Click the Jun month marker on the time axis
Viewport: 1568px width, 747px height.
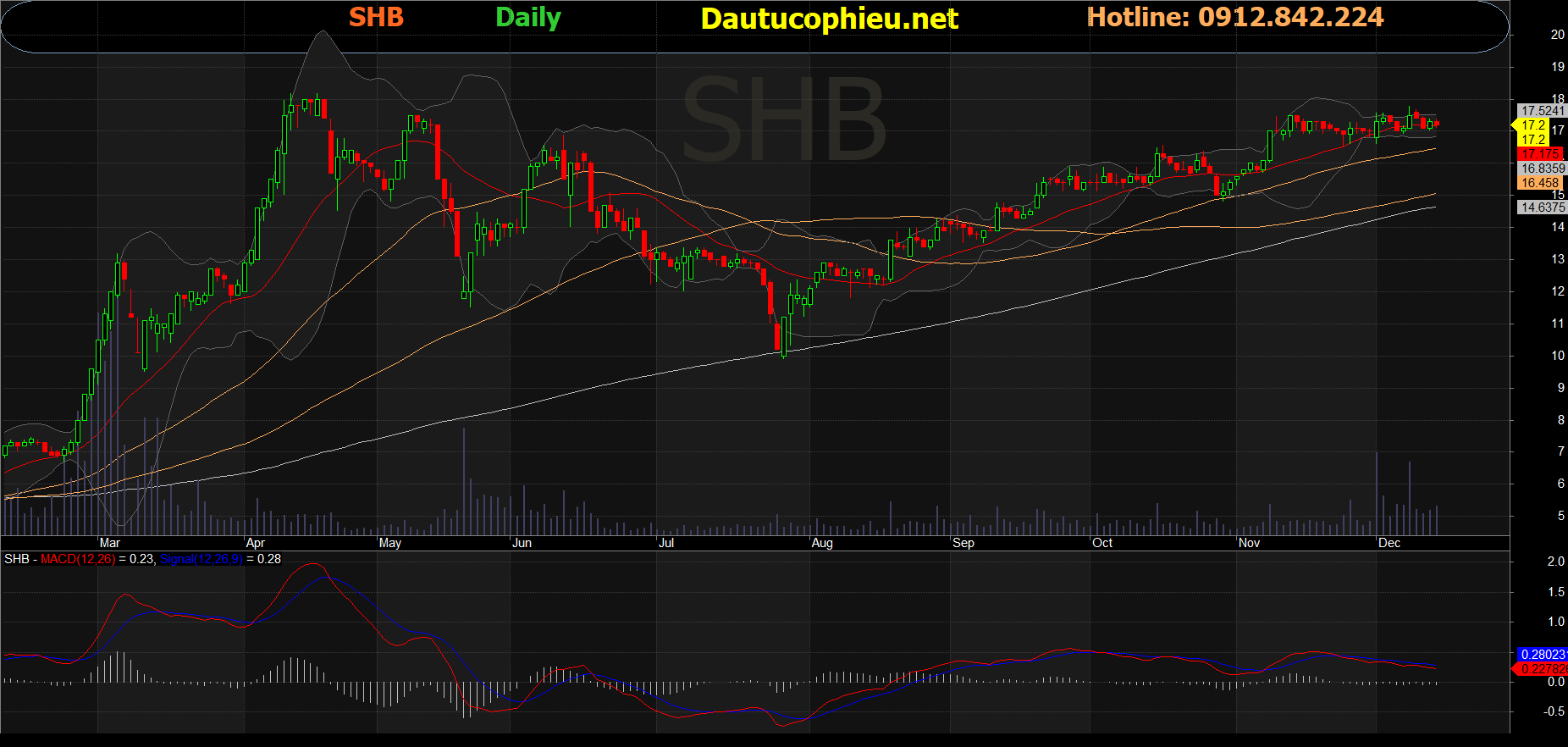click(522, 543)
